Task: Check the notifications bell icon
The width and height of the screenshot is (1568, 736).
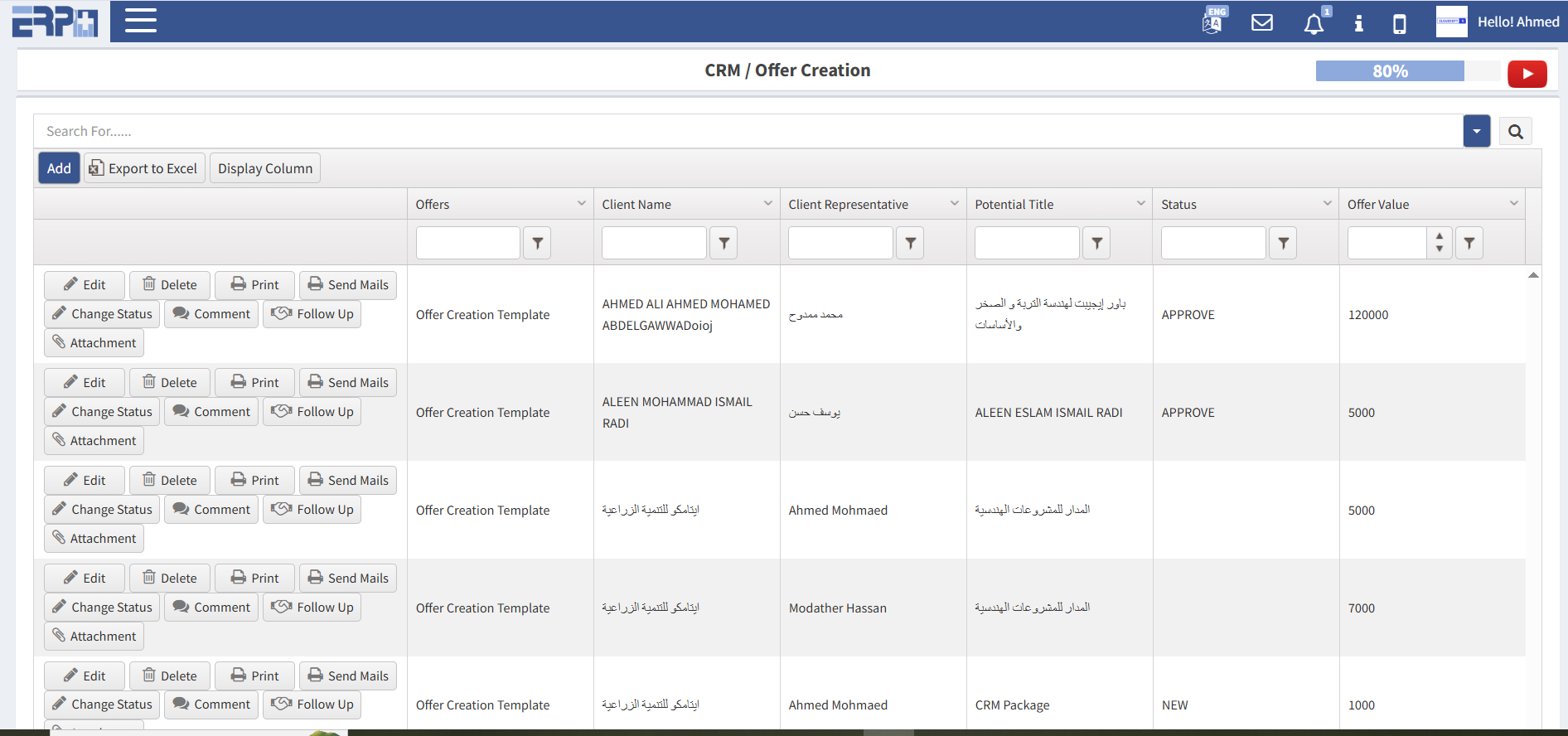Action: pos(1314,23)
